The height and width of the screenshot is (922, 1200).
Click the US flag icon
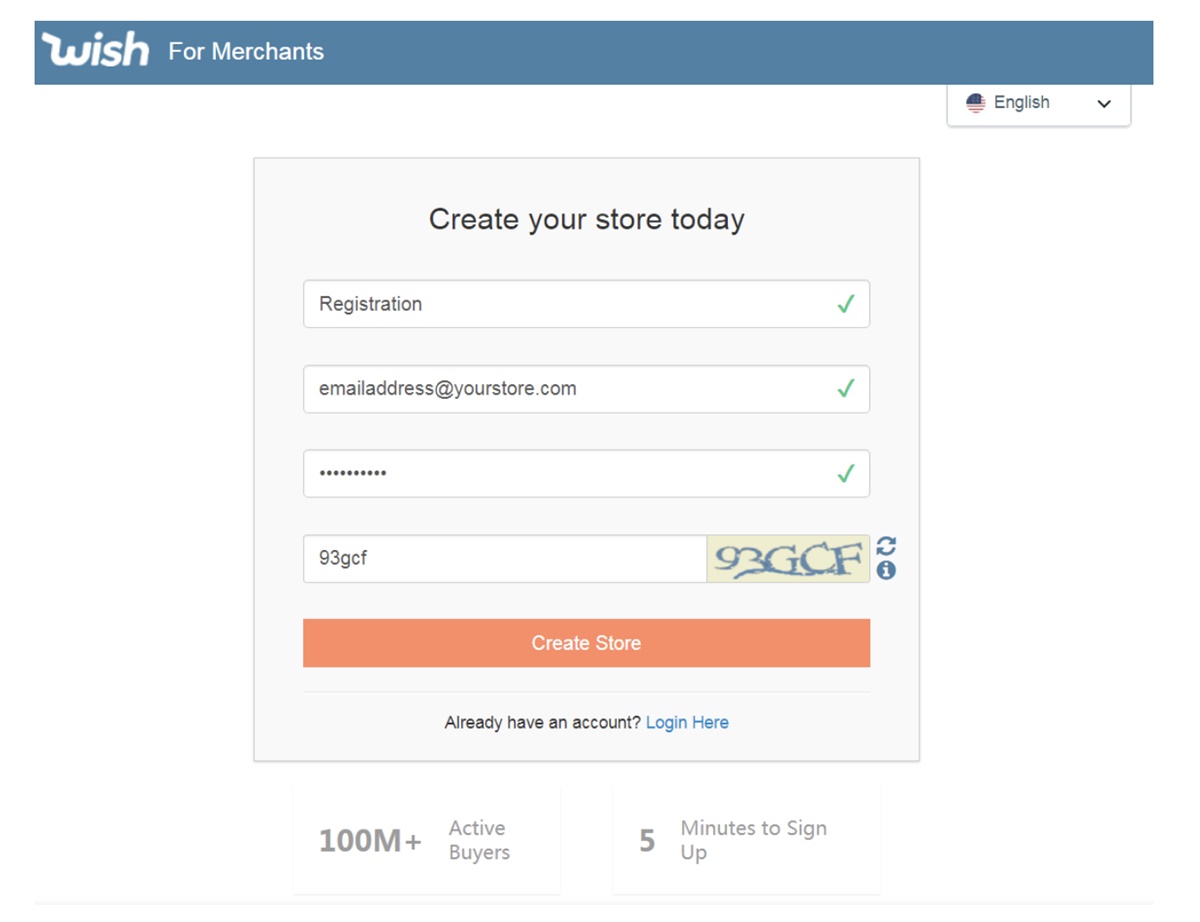tap(975, 103)
